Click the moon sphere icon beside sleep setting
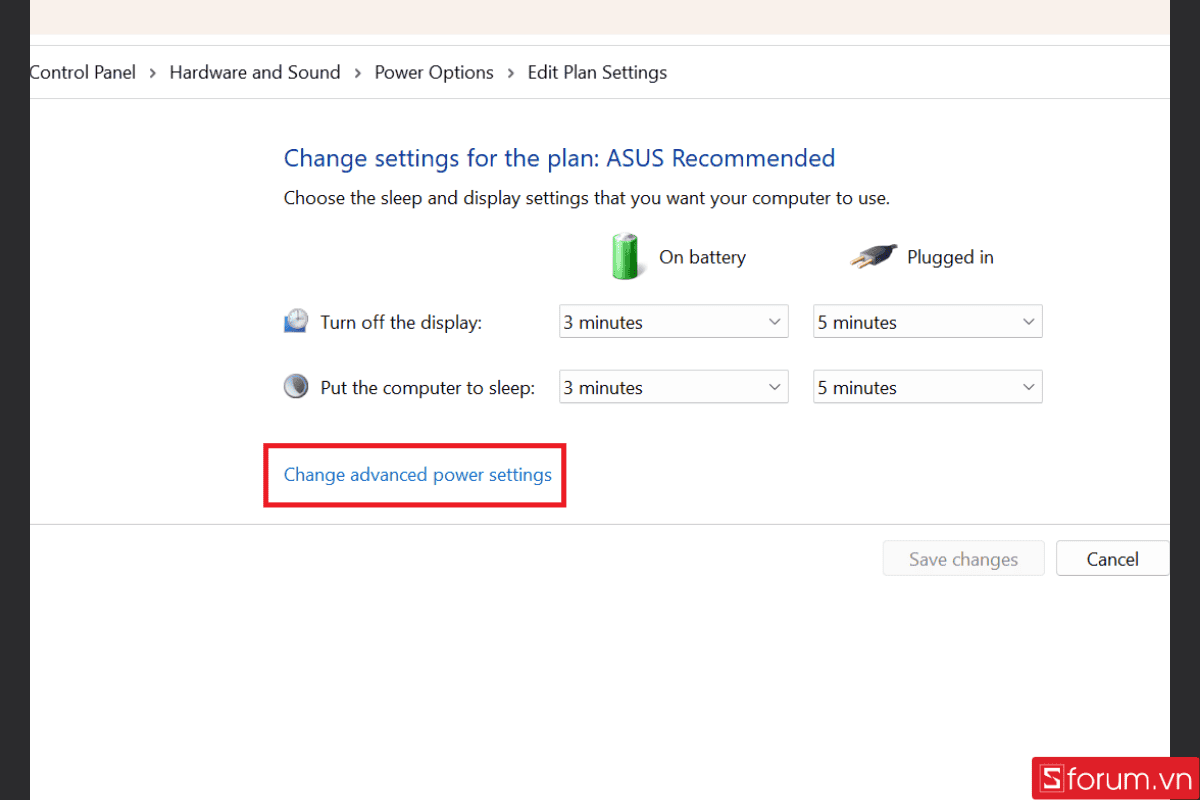Image resolution: width=1200 pixels, height=800 pixels. 296,386
